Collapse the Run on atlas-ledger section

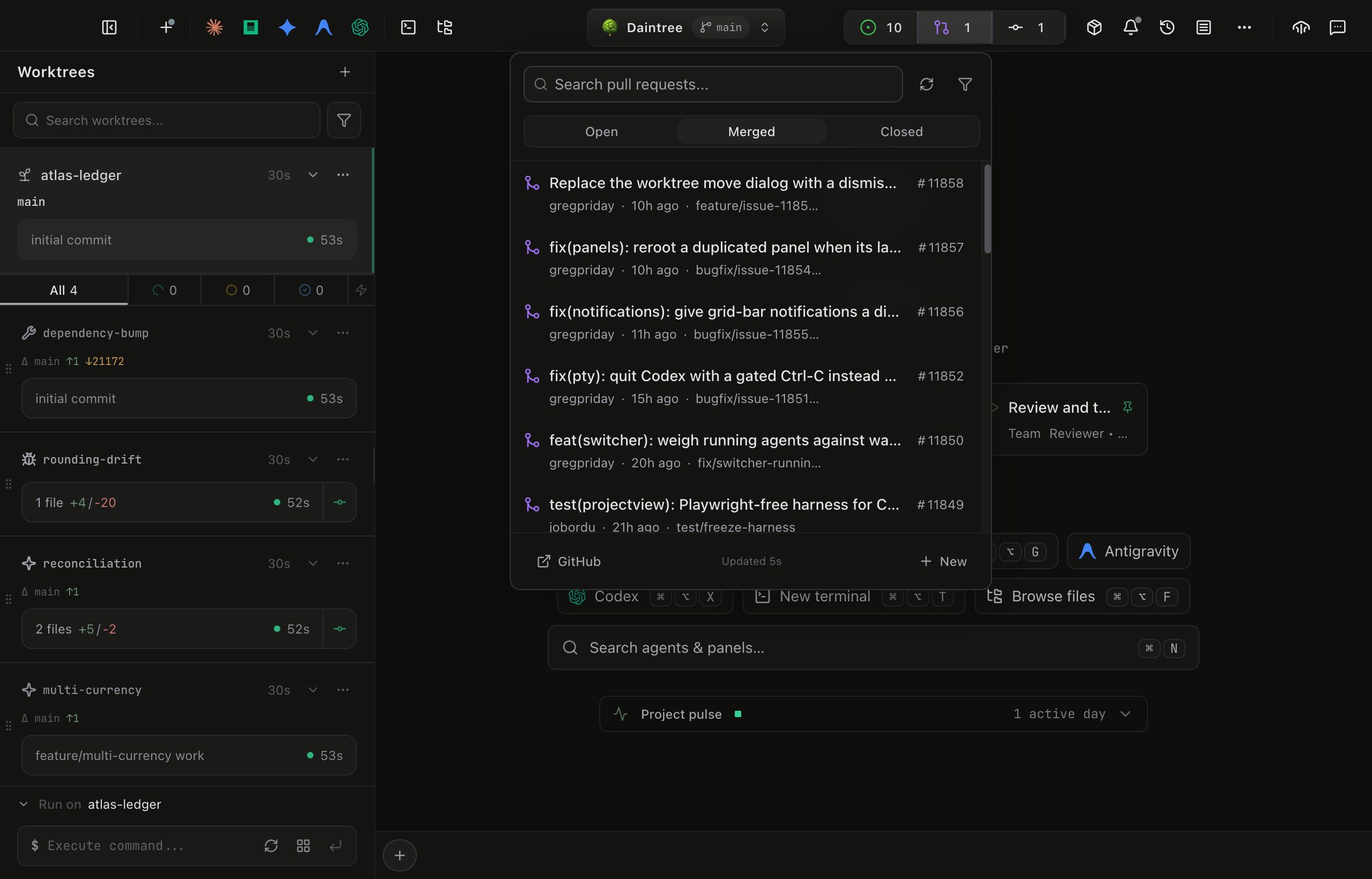(x=24, y=804)
